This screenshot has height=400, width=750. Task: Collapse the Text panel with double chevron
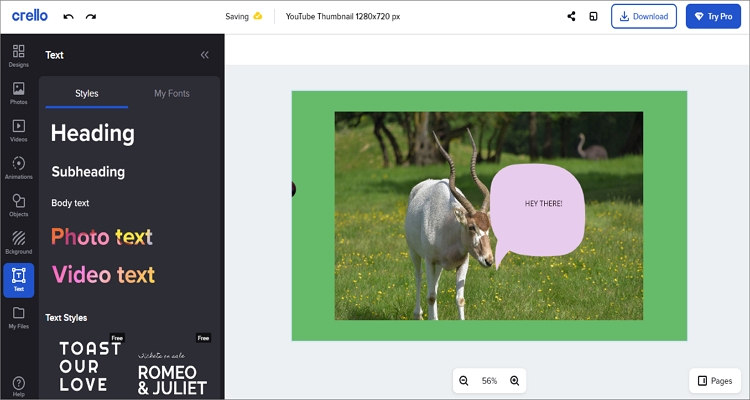[x=205, y=55]
